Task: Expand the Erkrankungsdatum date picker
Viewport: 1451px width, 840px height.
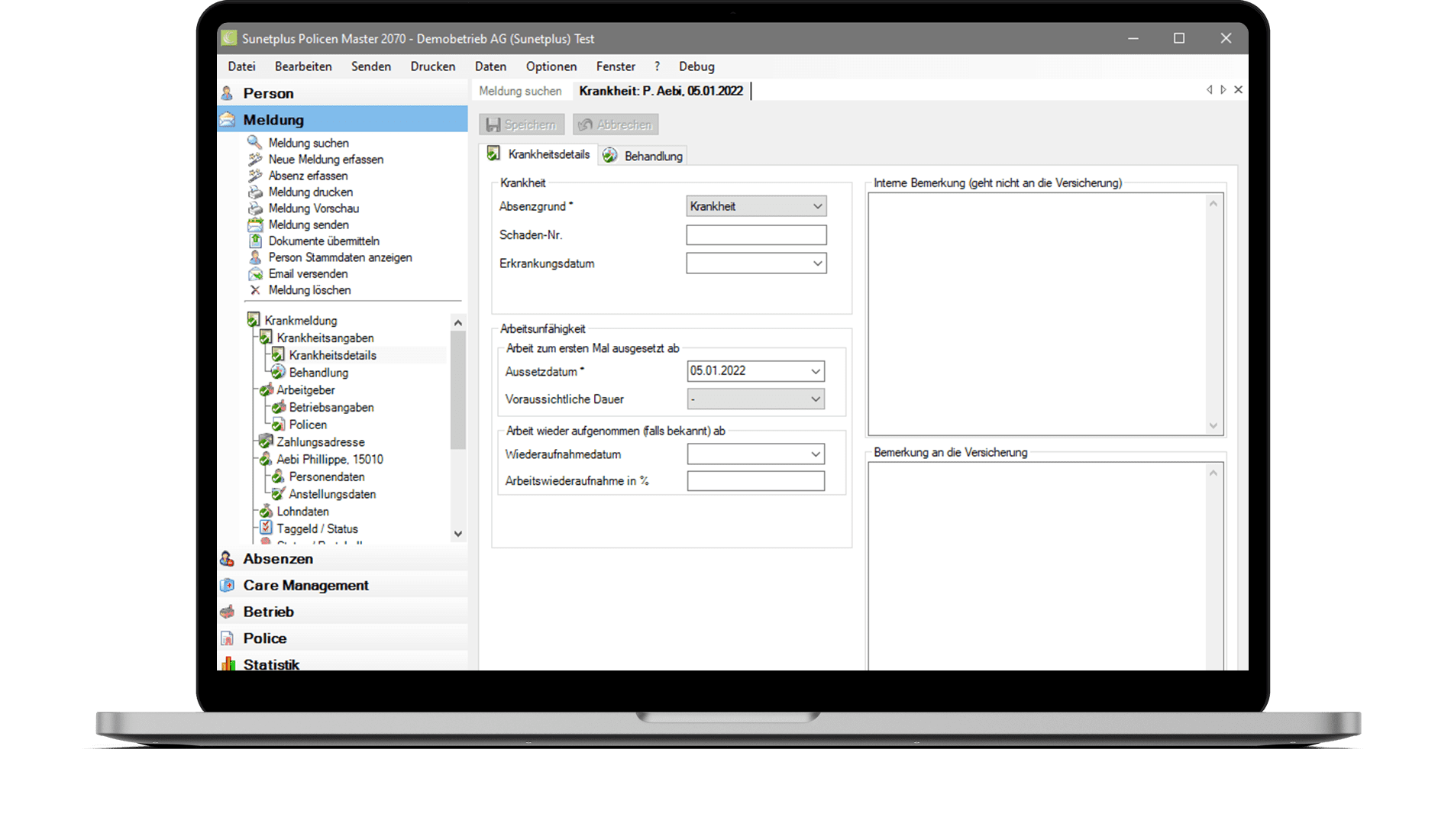Action: [x=817, y=263]
